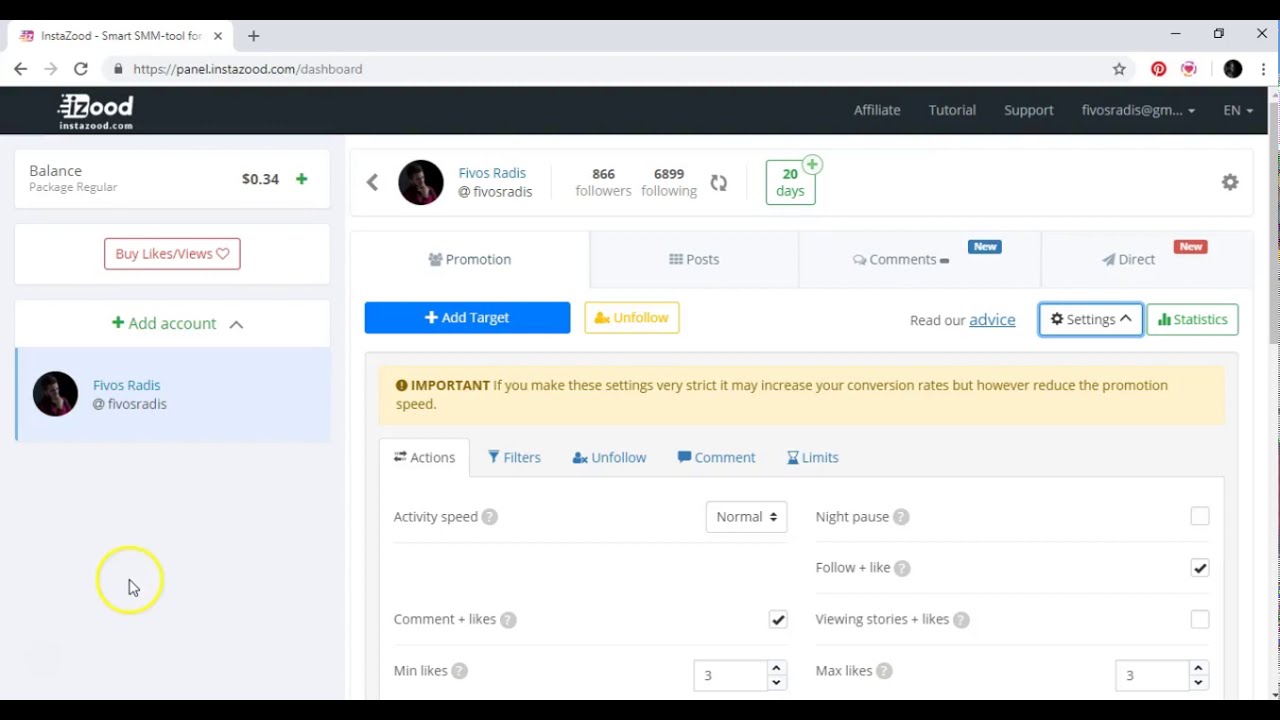
Task: Click profile avatar in account header
Action: click(x=421, y=182)
